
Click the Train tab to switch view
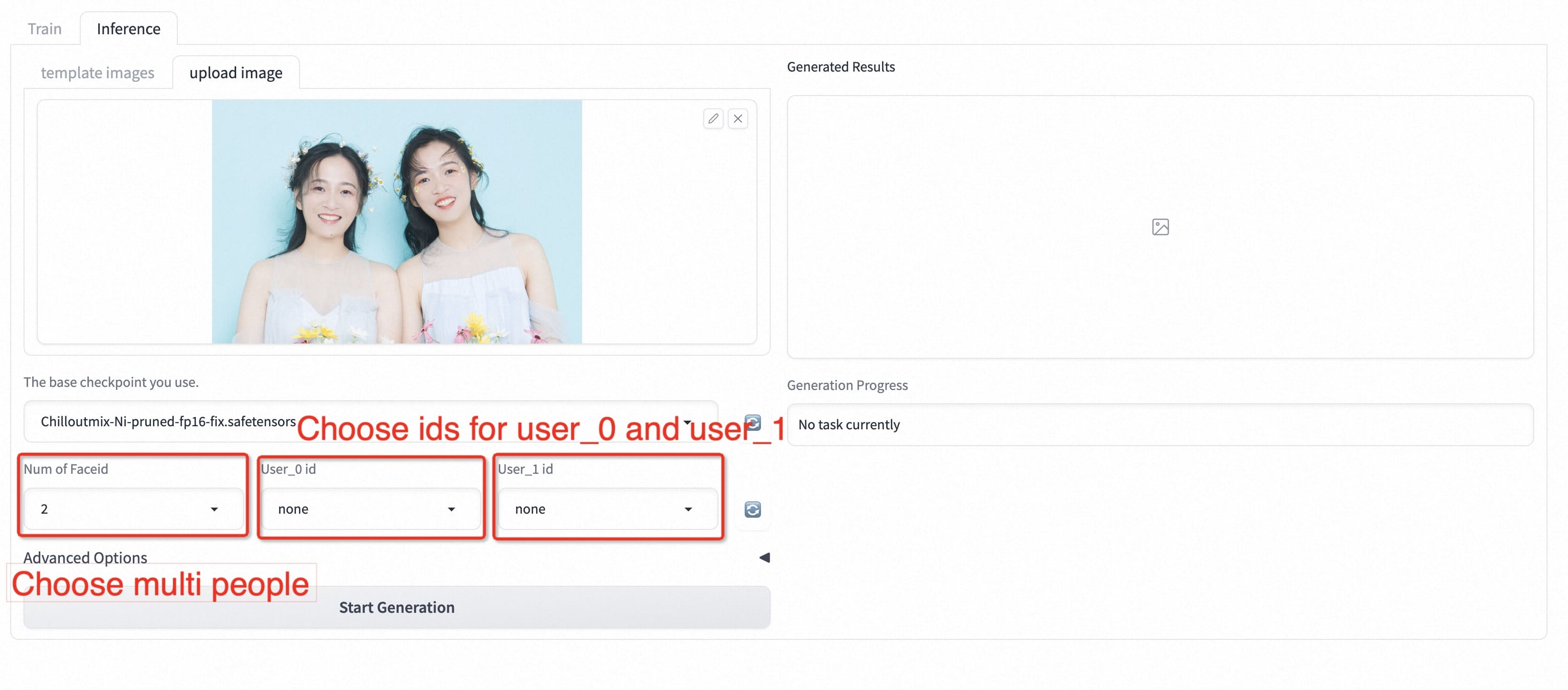click(44, 27)
